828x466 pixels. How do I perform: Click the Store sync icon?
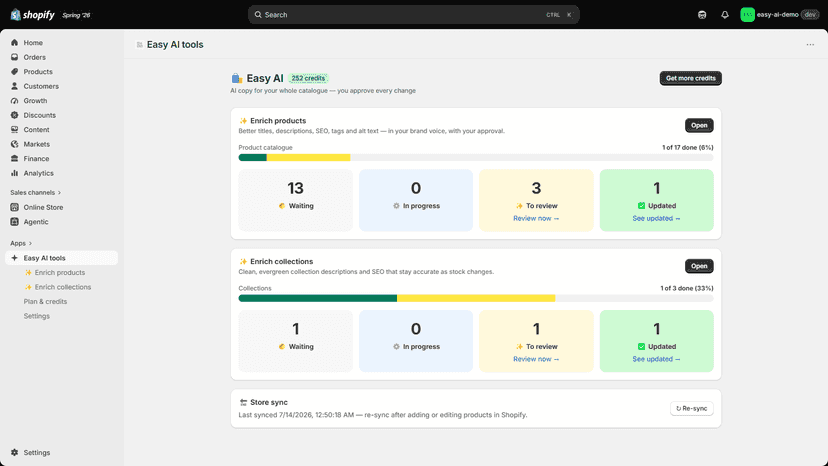tap(243, 403)
